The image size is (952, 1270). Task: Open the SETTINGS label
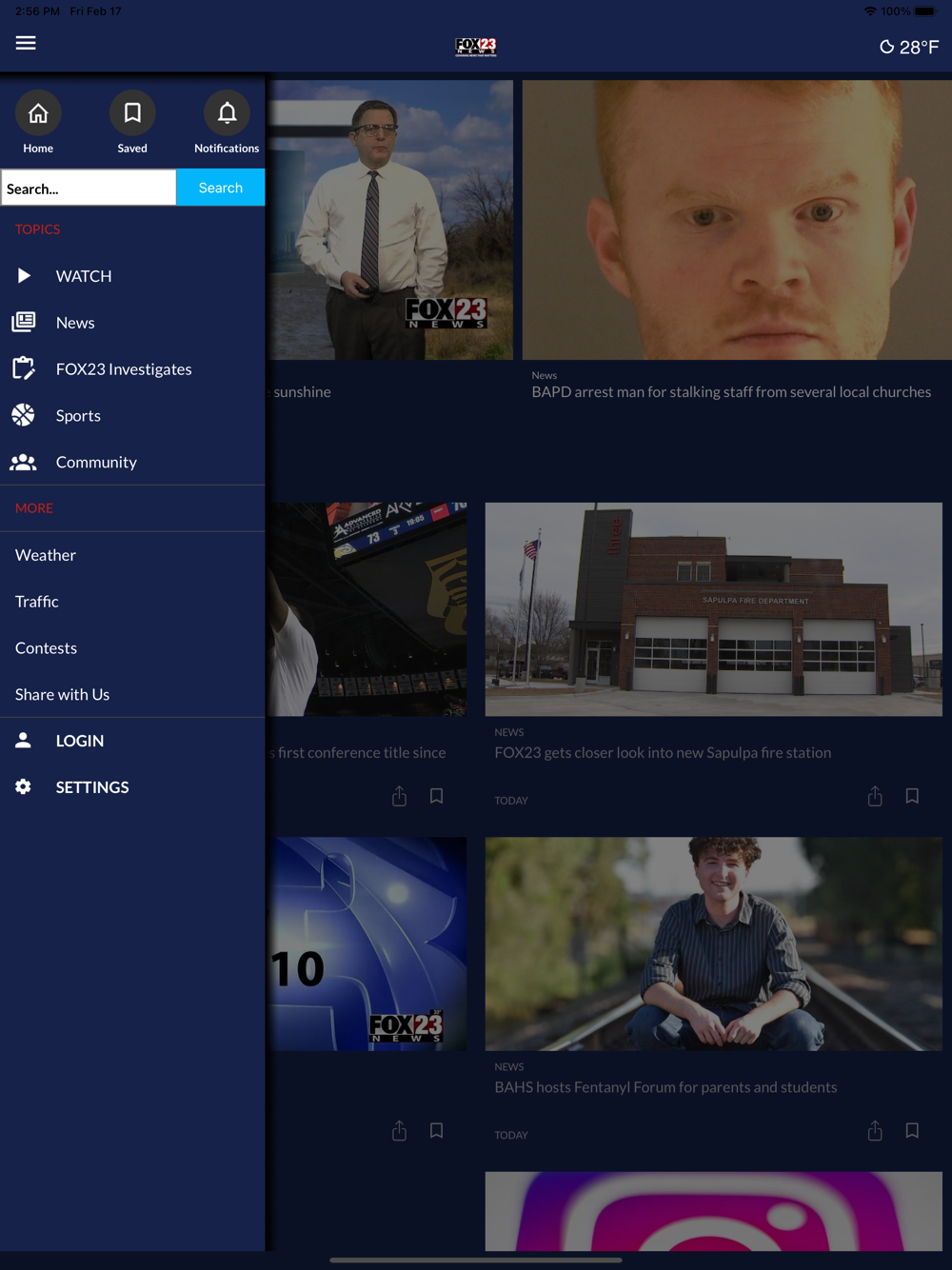click(x=92, y=787)
